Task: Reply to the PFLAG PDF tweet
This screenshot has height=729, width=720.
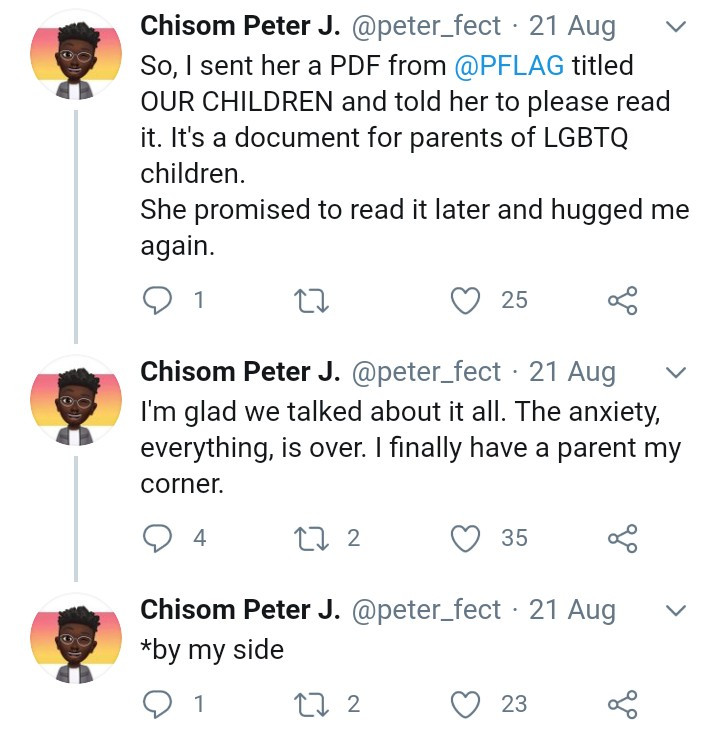Action: click(157, 300)
